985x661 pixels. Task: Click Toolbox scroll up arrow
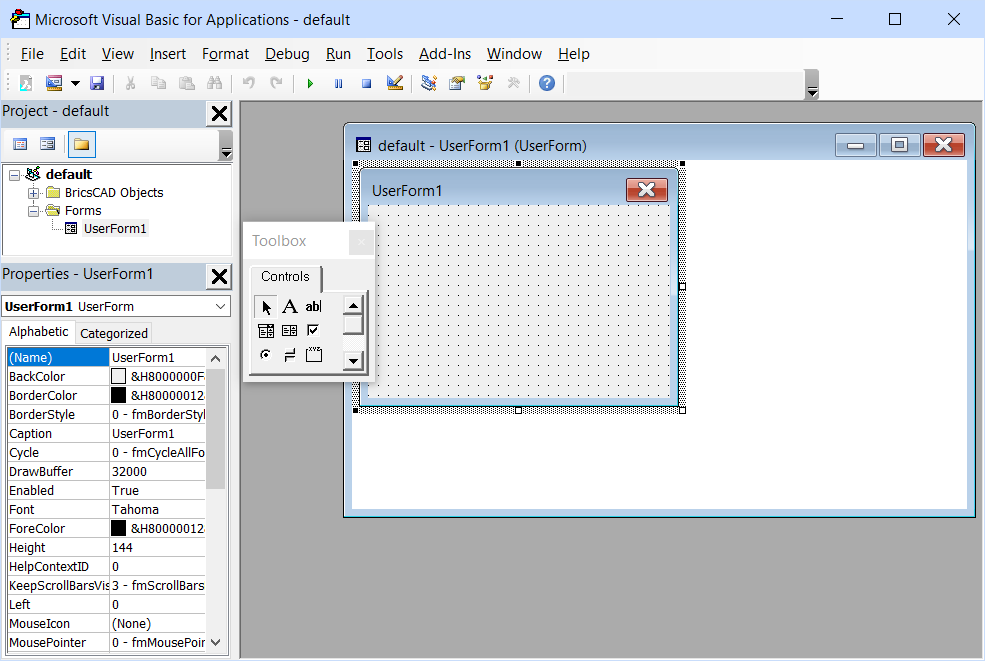tap(353, 306)
